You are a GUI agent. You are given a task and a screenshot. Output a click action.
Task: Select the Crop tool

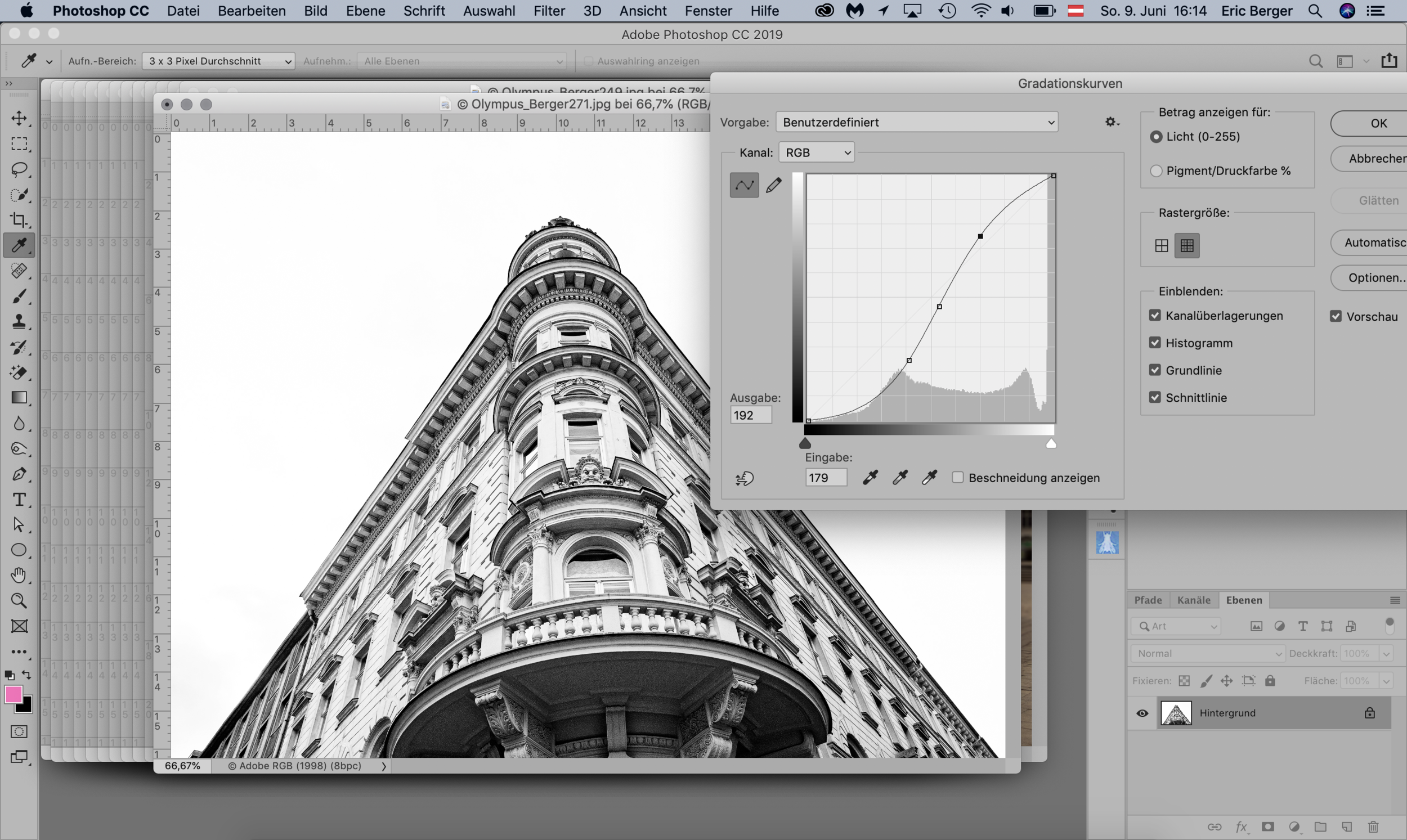tap(19, 219)
